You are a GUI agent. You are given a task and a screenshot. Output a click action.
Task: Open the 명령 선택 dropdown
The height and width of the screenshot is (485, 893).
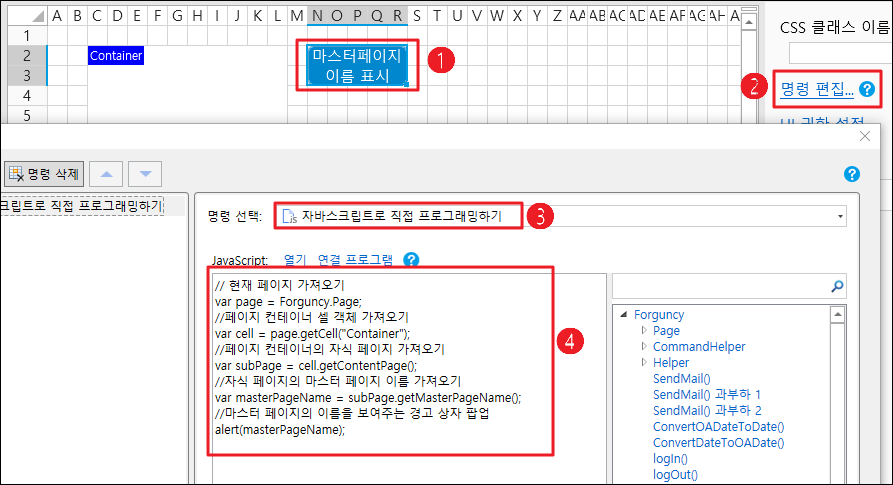pyautogui.click(x=840, y=215)
